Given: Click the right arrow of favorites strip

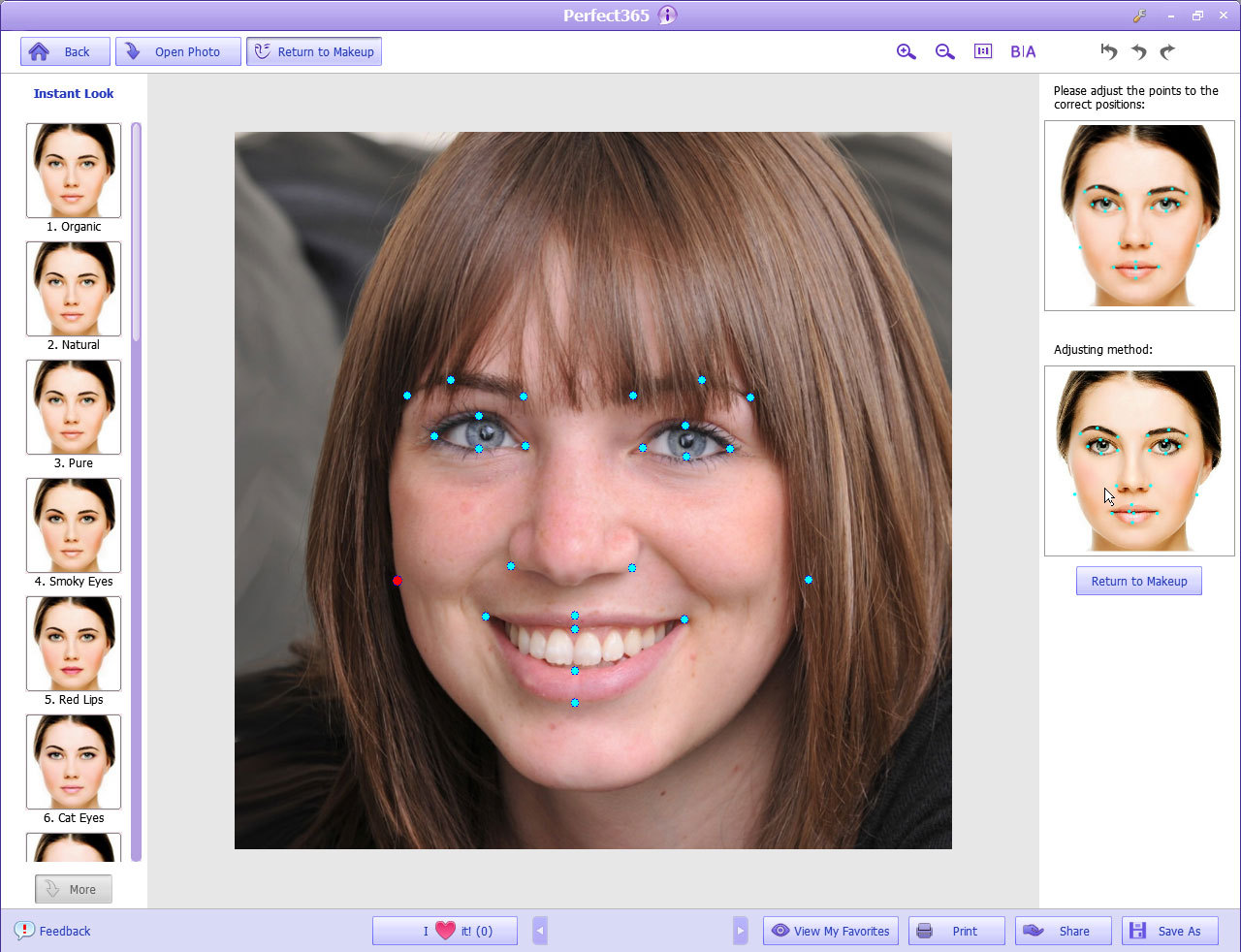Looking at the screenshot, I should (741, 931).
